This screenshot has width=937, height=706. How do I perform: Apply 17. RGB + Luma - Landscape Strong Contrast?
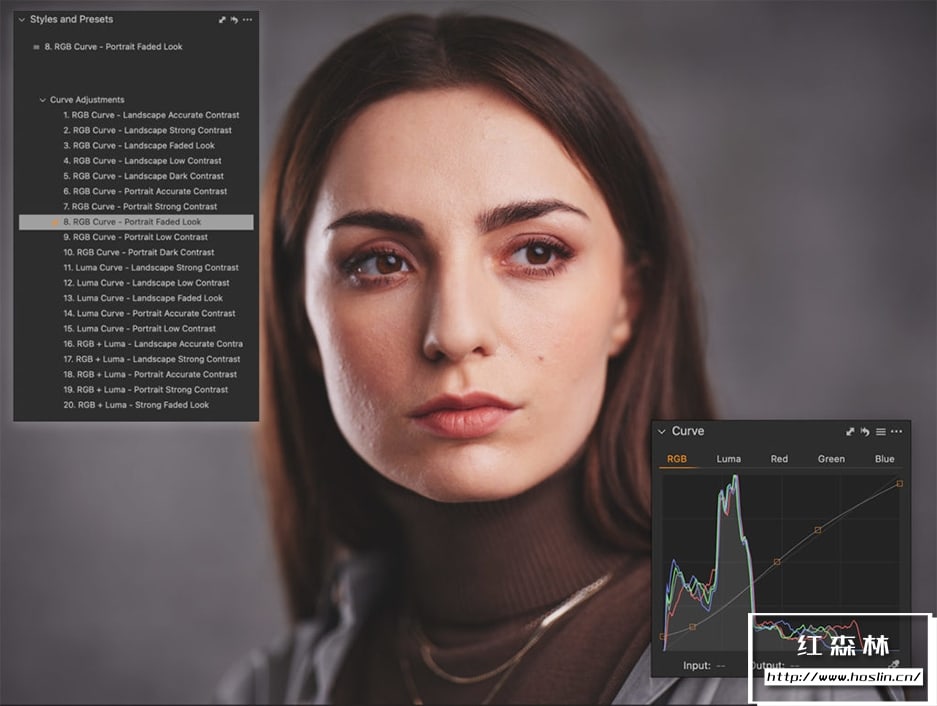coord(152,359)
